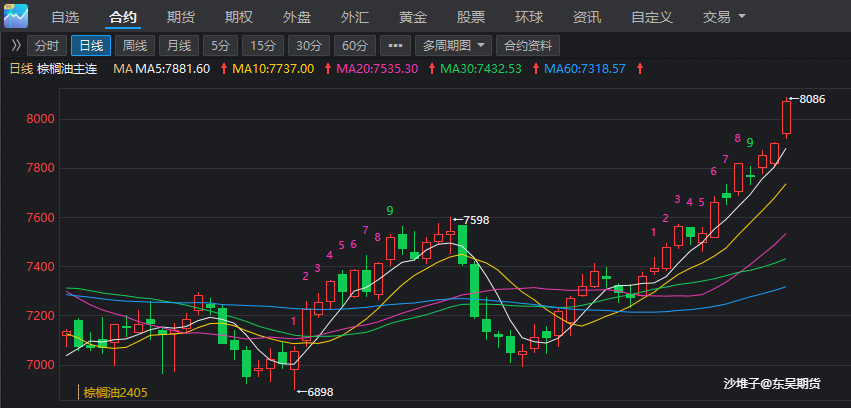Screen dimensions: 851x408
Task: Click the red up arrow after MA60 value
Action: (640, 69)
